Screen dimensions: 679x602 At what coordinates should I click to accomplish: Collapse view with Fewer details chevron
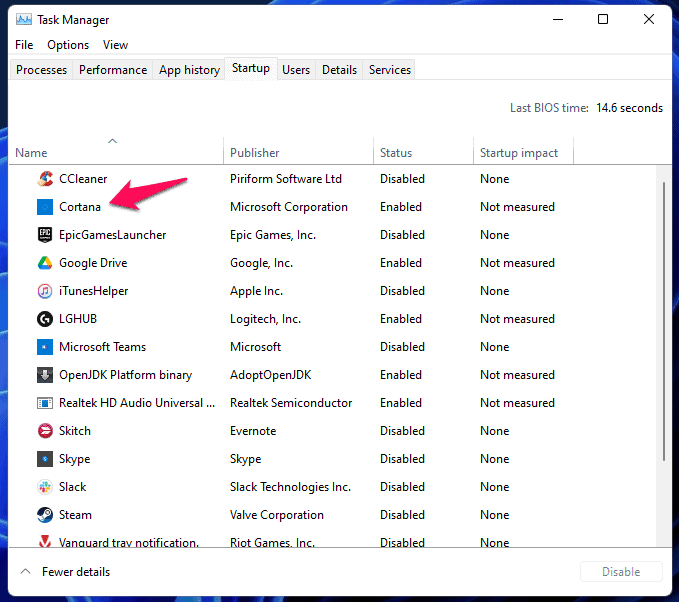point(26,572)
